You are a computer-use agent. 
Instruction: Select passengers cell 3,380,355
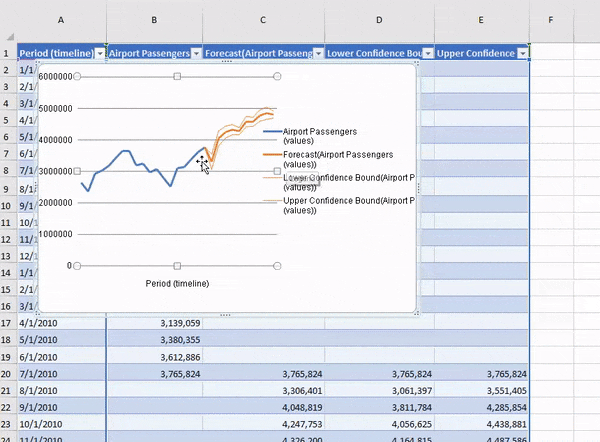coord(155,340)
